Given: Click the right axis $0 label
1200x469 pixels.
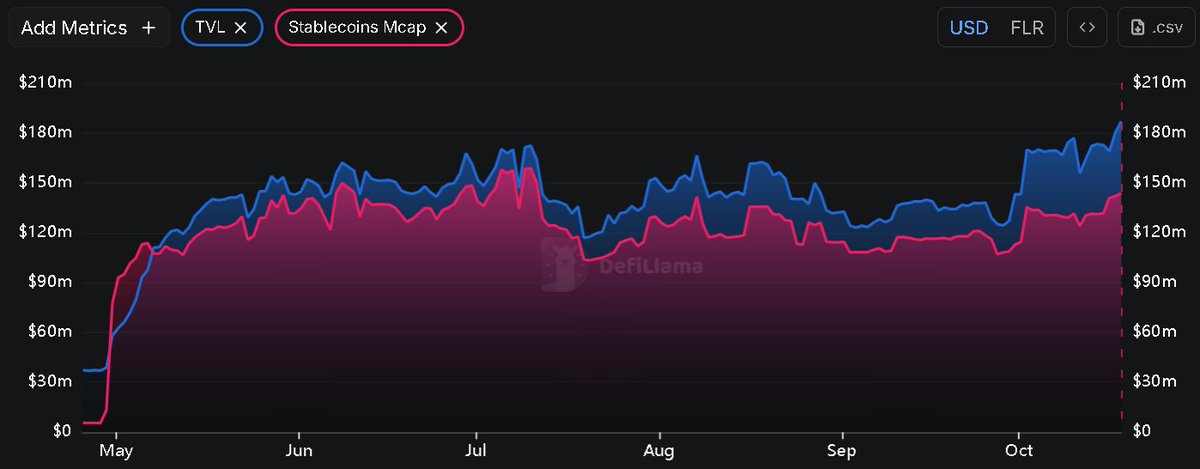Looking at the screenshot, I should click(x=1143, y=431).
